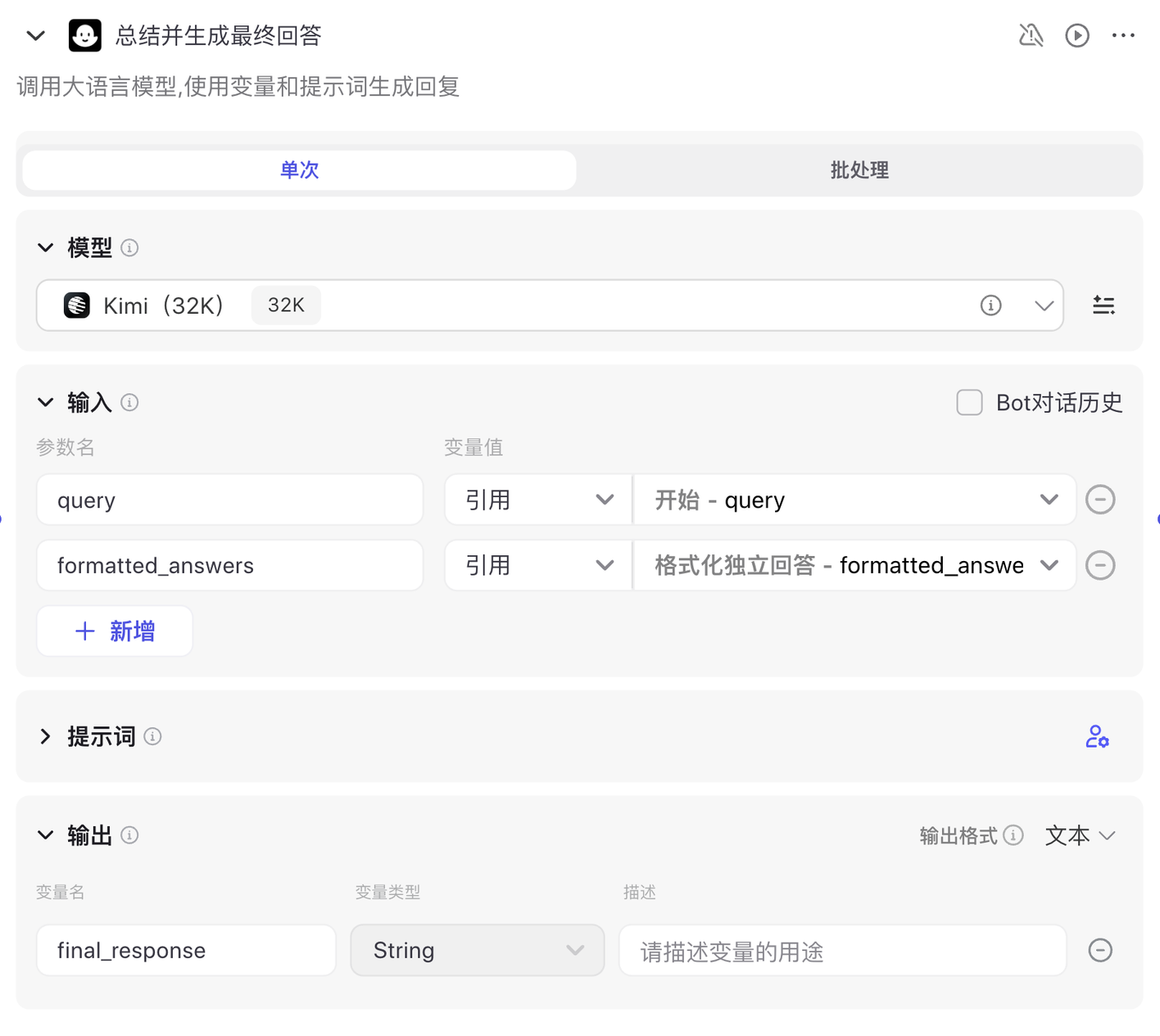Open the Kimi (32K) model dropdown

tap(1043, 305)
